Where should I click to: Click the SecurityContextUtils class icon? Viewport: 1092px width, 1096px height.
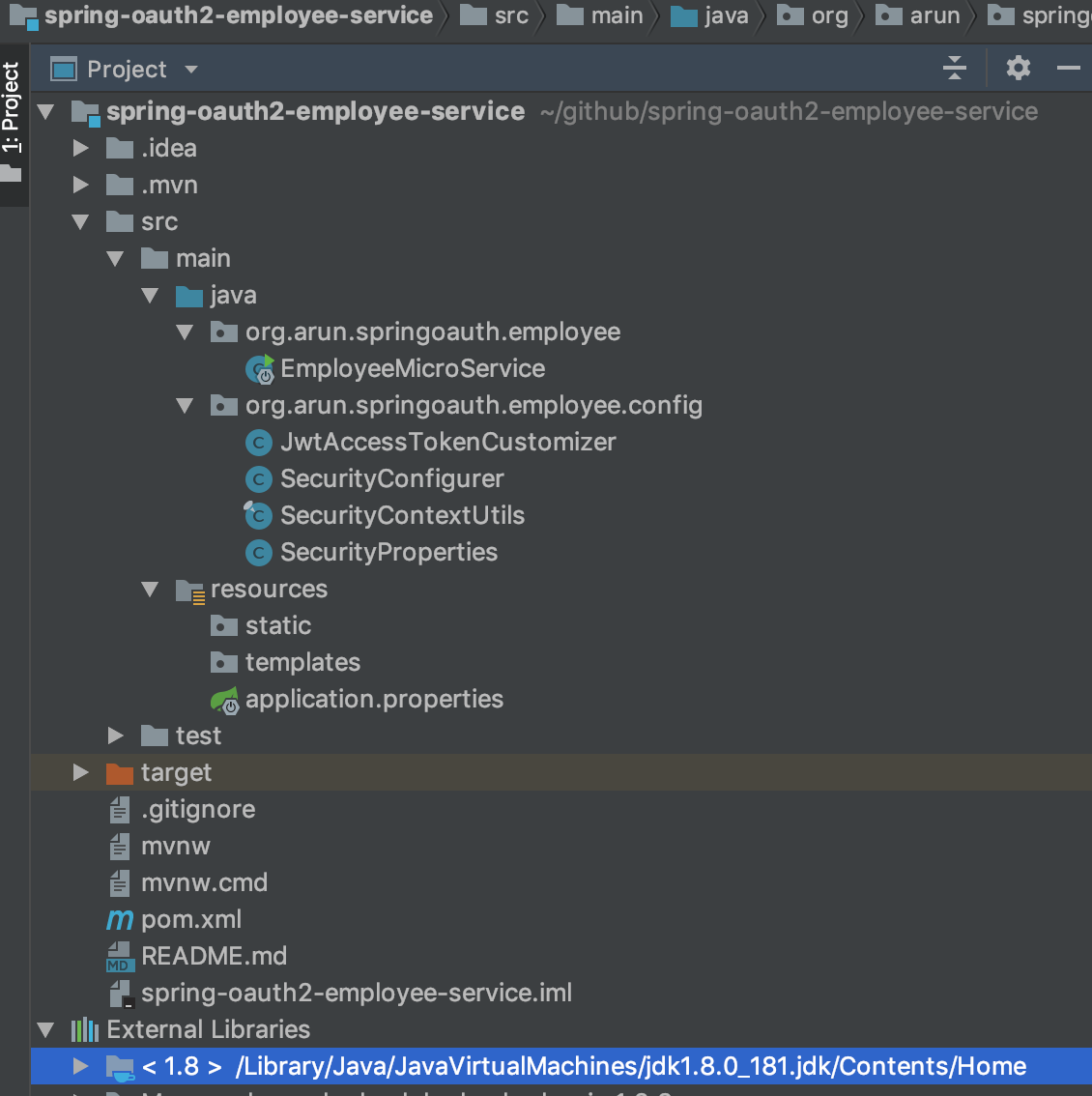[x=258, y=515]
